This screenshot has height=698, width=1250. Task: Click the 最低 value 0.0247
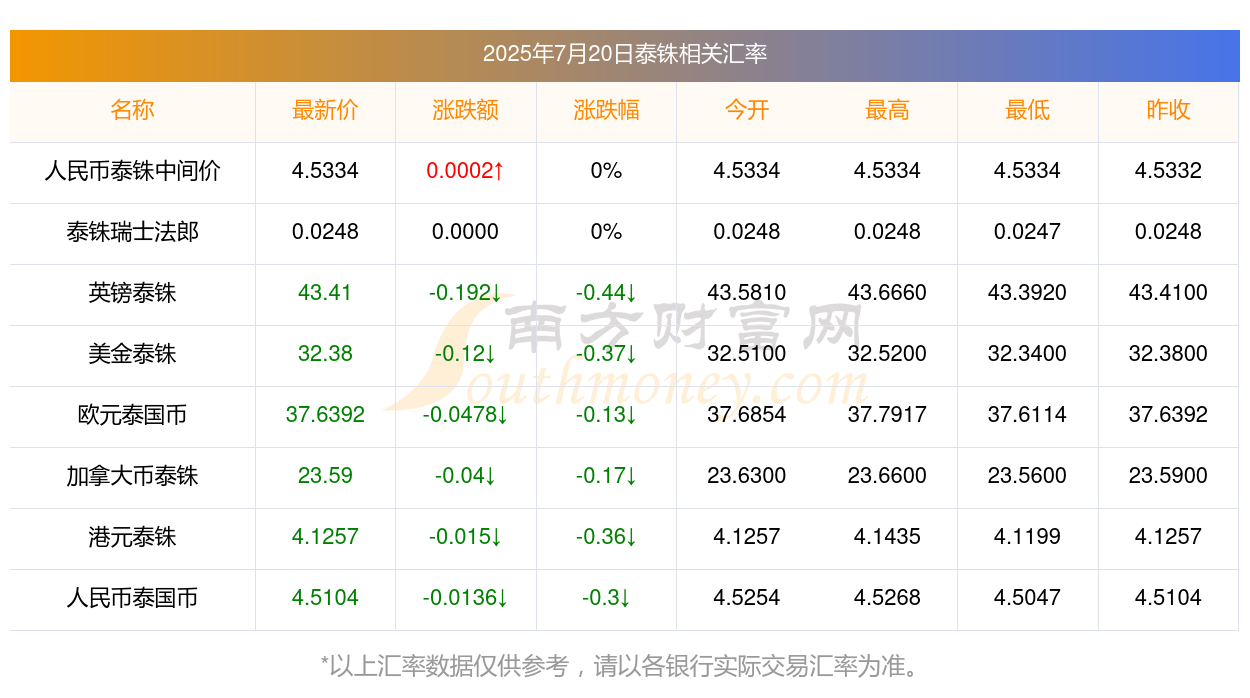click(x=1027, y=232)
